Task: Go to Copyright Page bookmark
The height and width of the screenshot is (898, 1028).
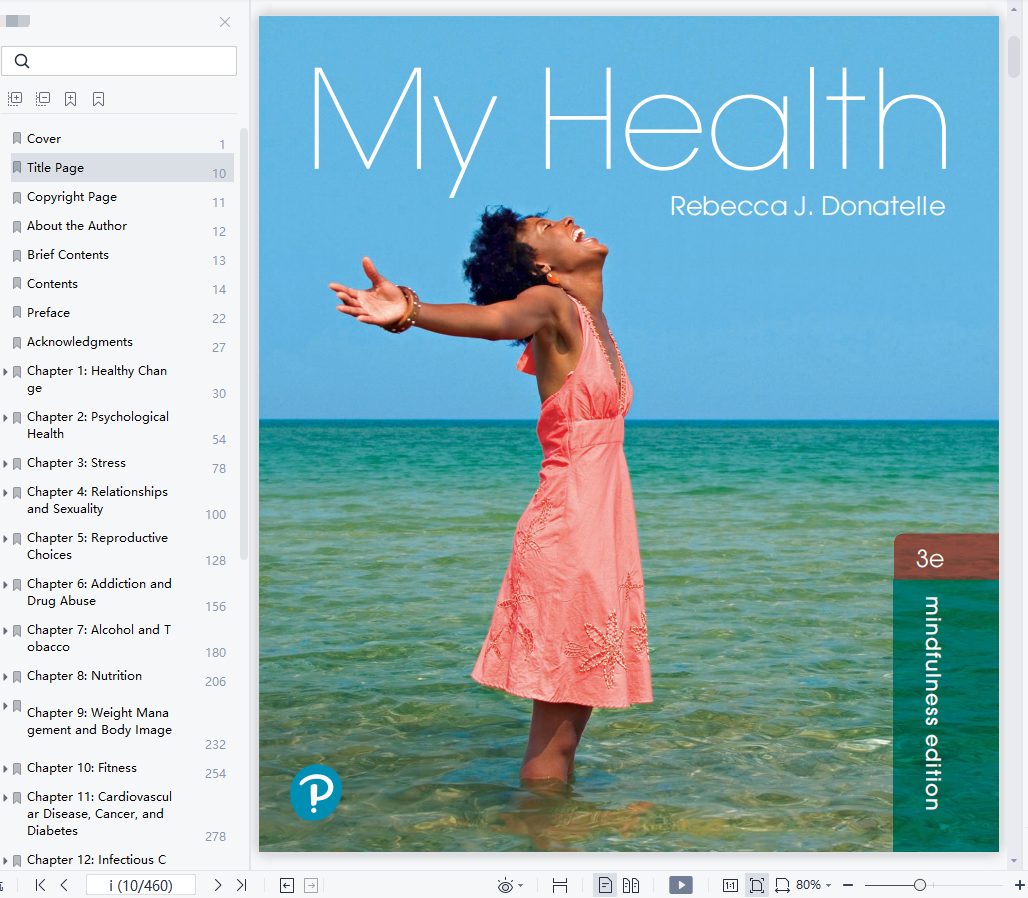Action: click(72, 197)
